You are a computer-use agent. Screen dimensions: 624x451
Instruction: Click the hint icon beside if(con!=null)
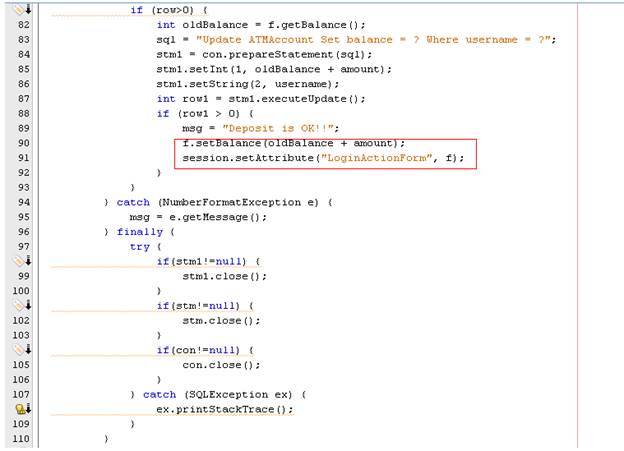pos(23,349)
